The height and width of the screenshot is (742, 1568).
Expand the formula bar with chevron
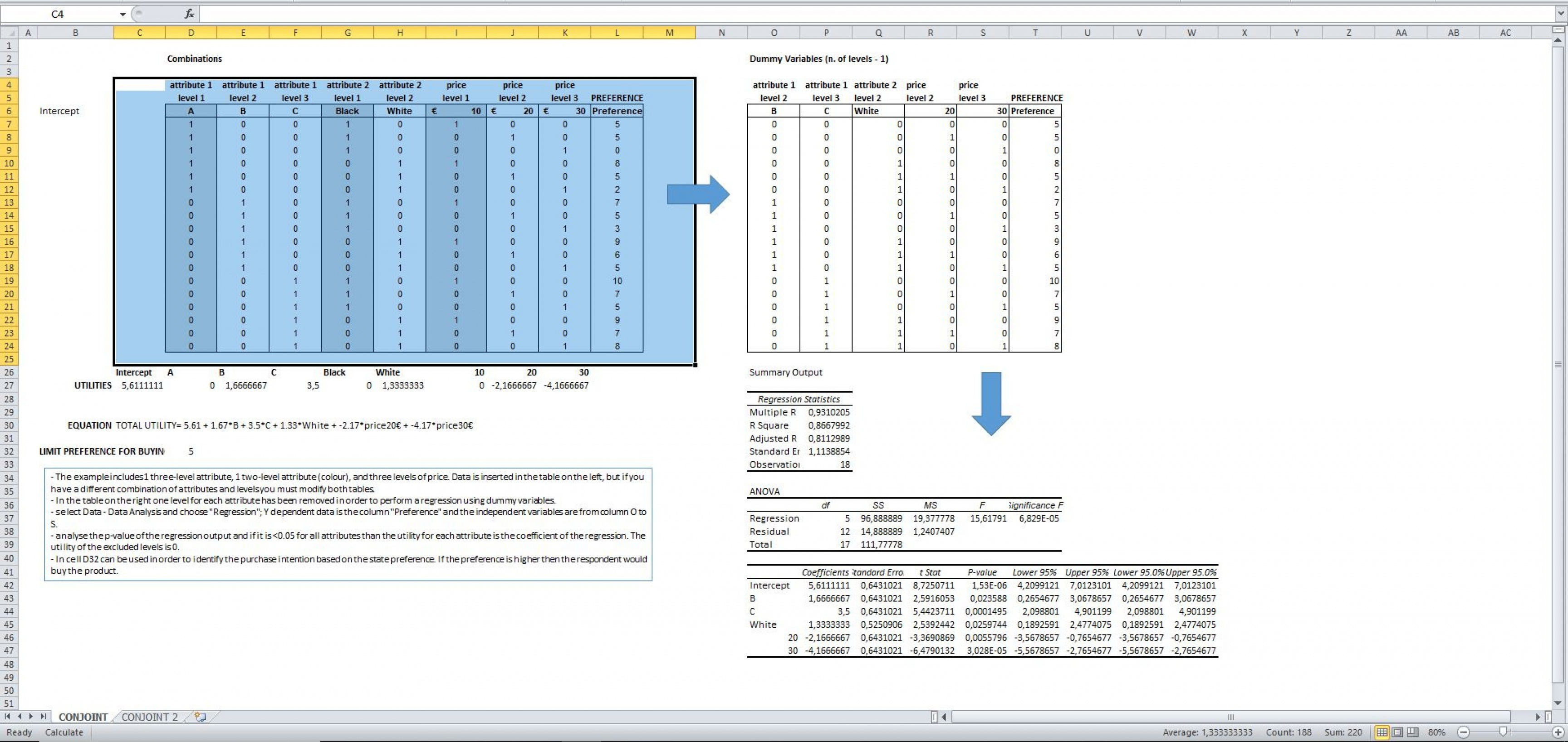1560,14
